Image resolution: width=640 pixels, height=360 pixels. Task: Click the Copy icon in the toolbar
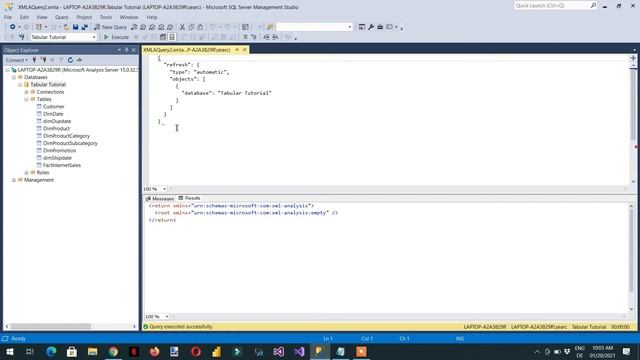(191, 27)
